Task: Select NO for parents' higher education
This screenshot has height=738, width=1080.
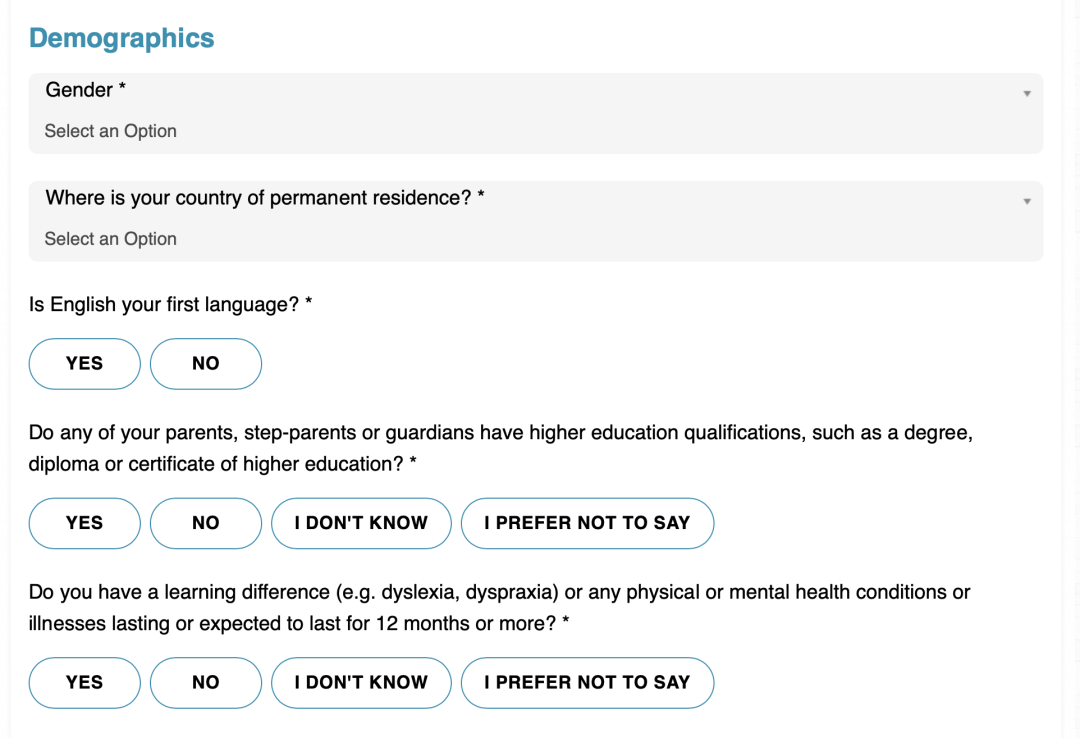Action: 206,523
